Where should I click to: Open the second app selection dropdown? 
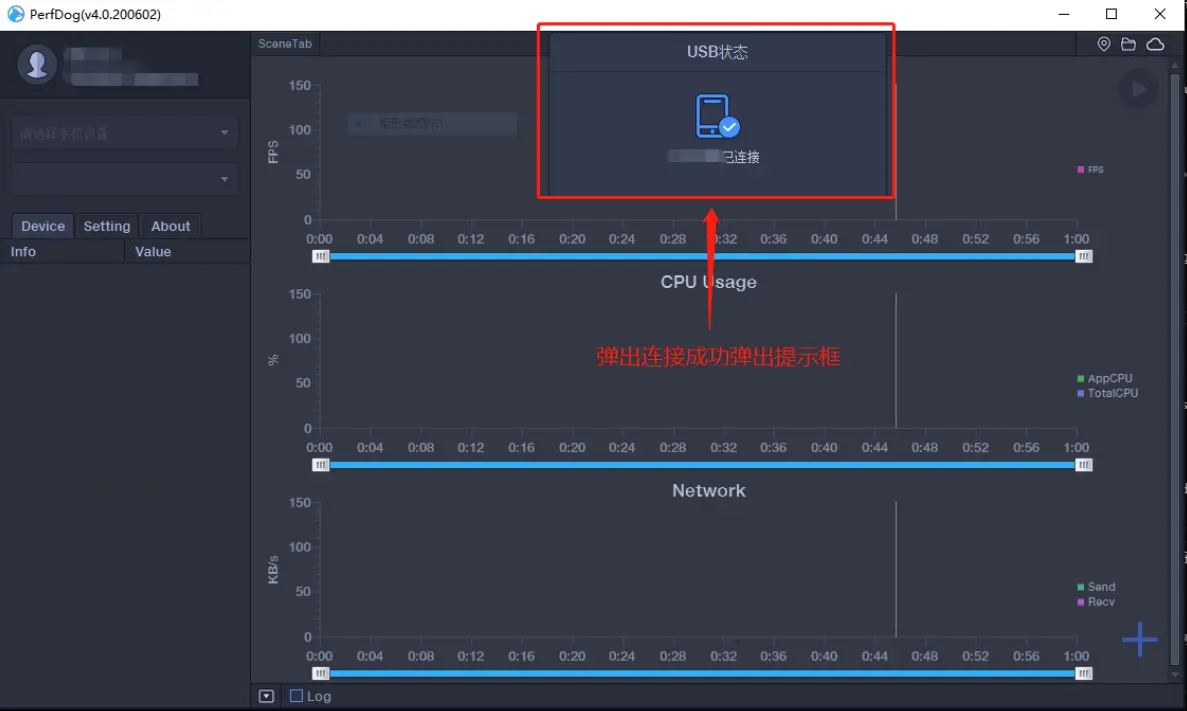124,179
